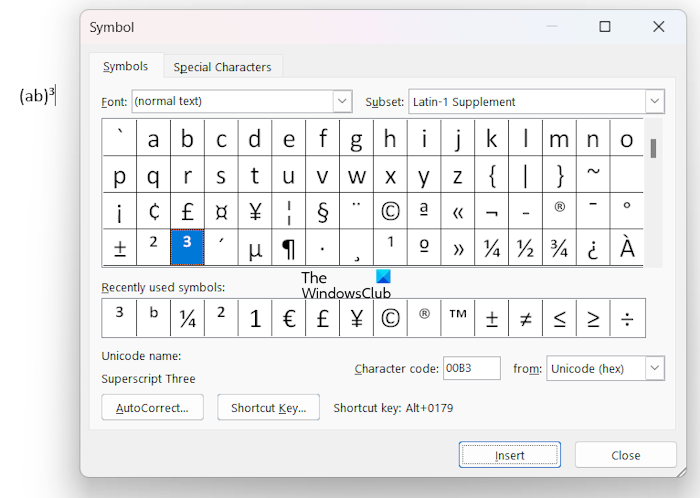The height and width of the screenshot is (498, 700).
Task: Select the macron ¯ symbol
Action: [593, 211]
